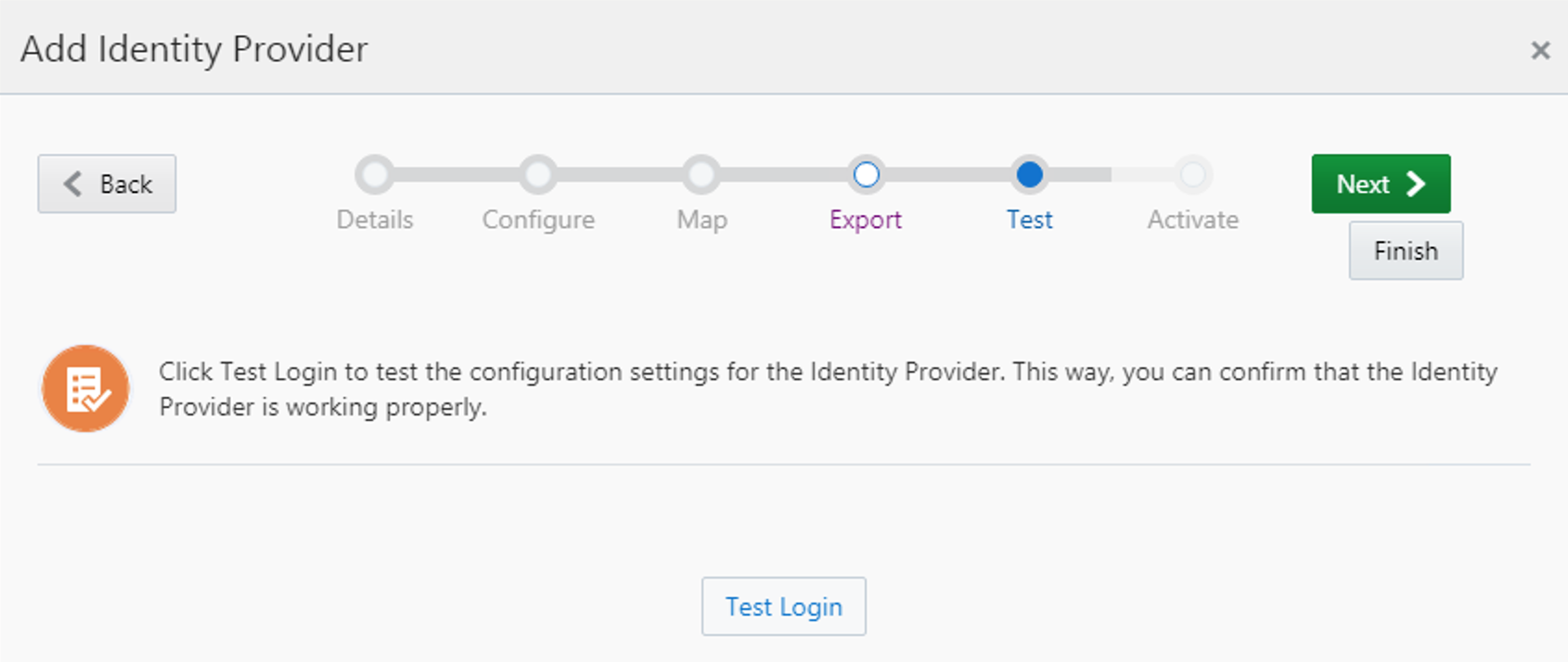Open the Details step label

[375, 220]
